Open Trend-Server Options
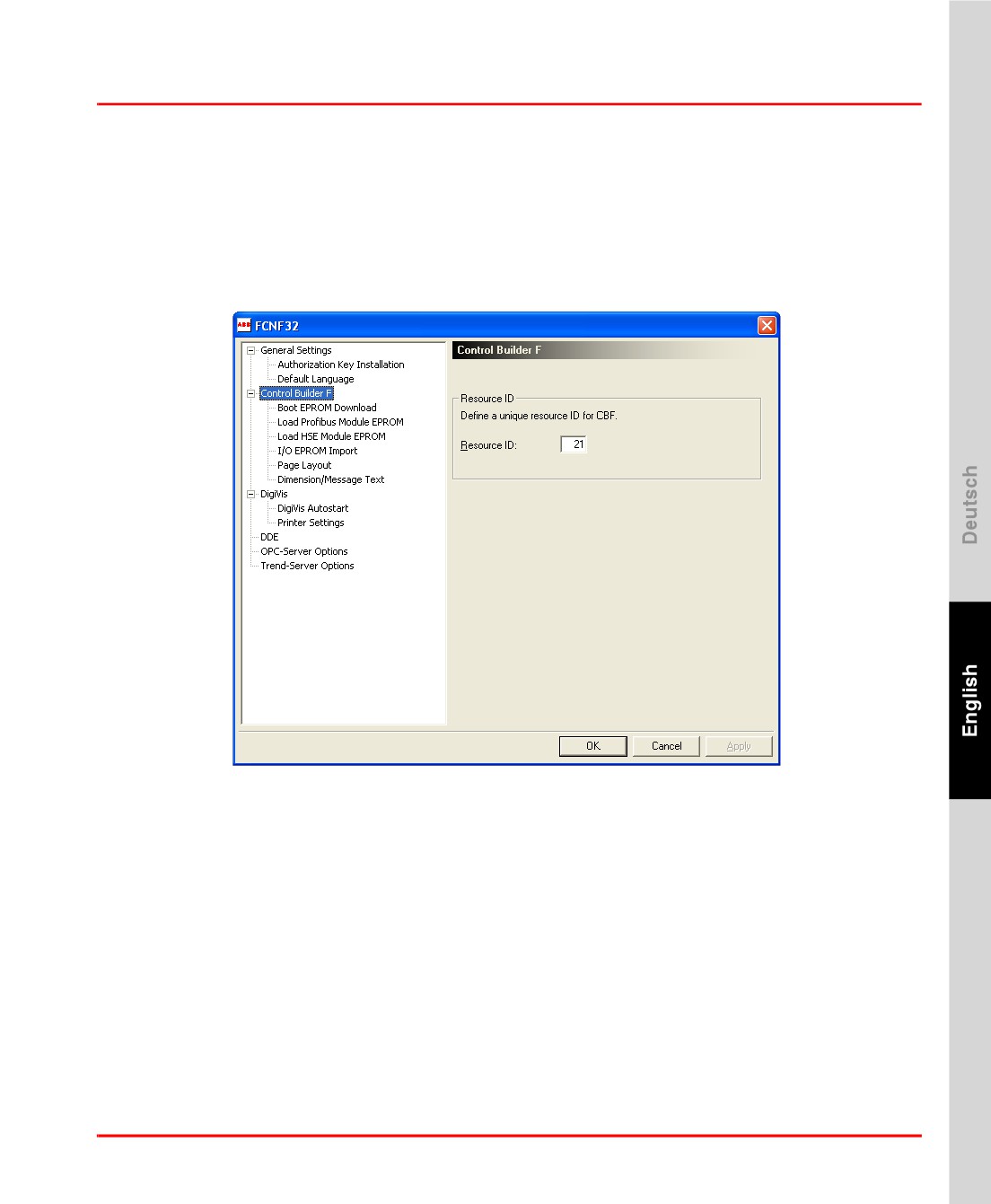This screenshot has height=1204, width=991. 307,567
